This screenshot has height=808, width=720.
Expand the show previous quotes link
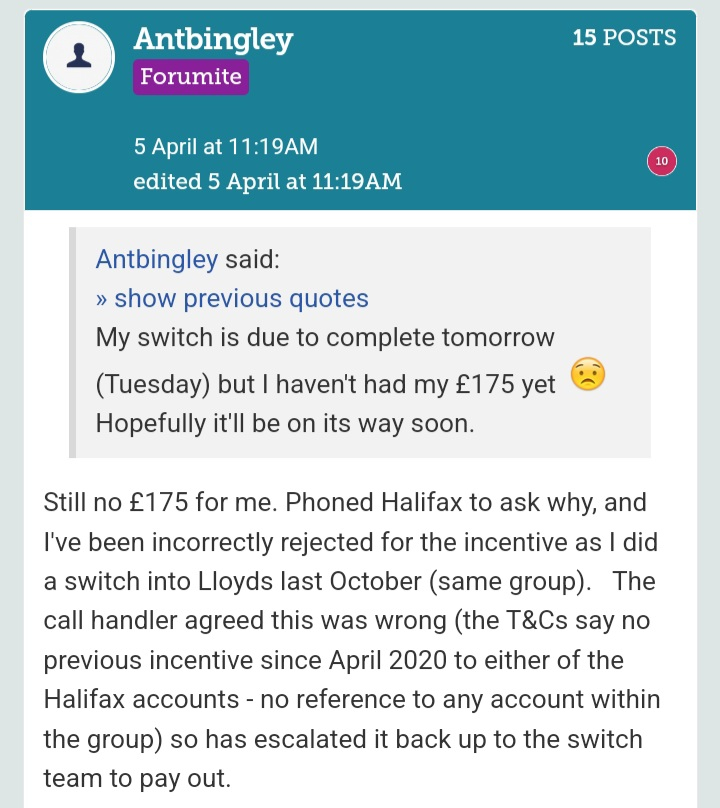click(232, 298)
